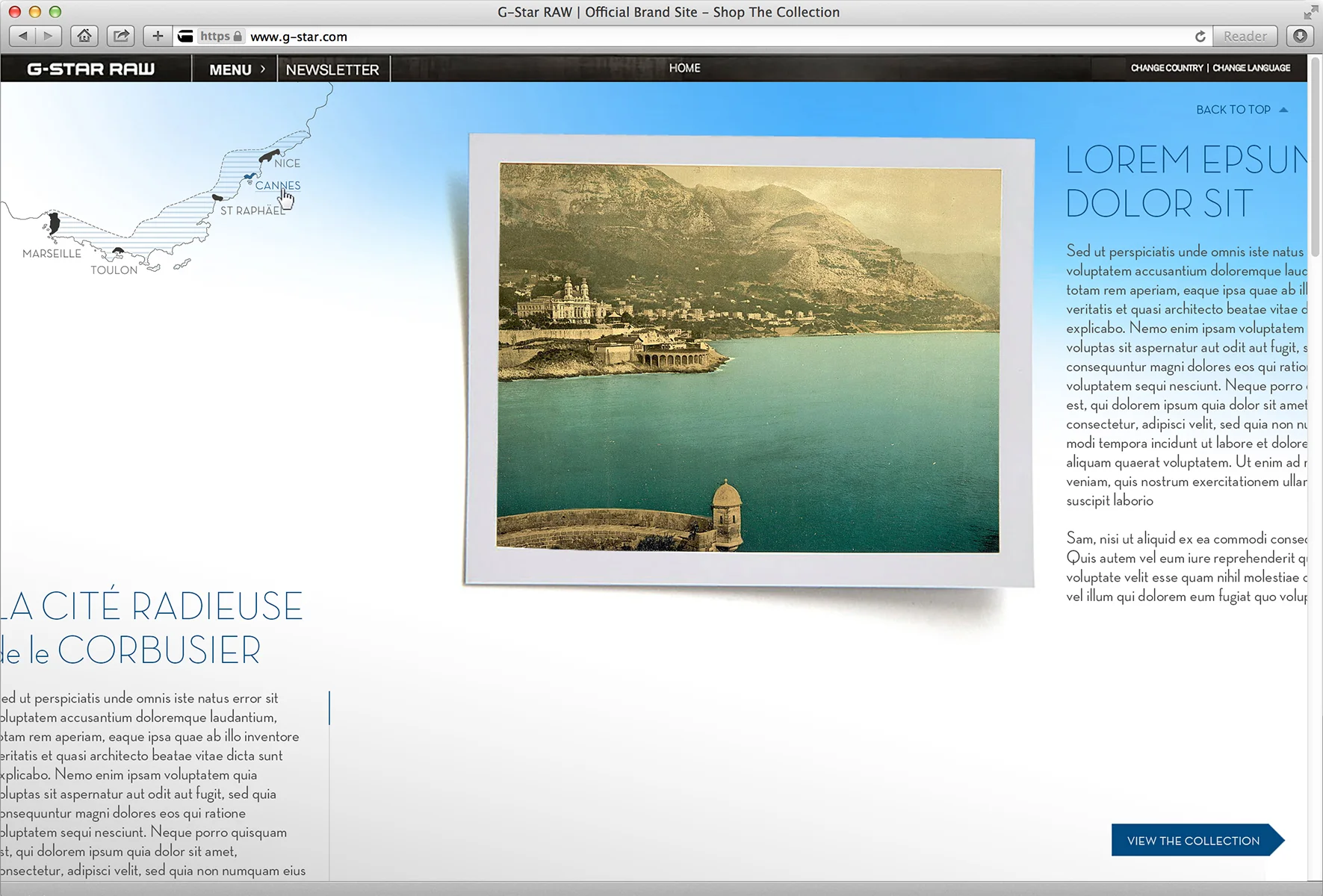The height and width of the screenshot is (896, 1323).
Task: Enter full screen with the corner arrows icon
Action: tap(1310, 12)
